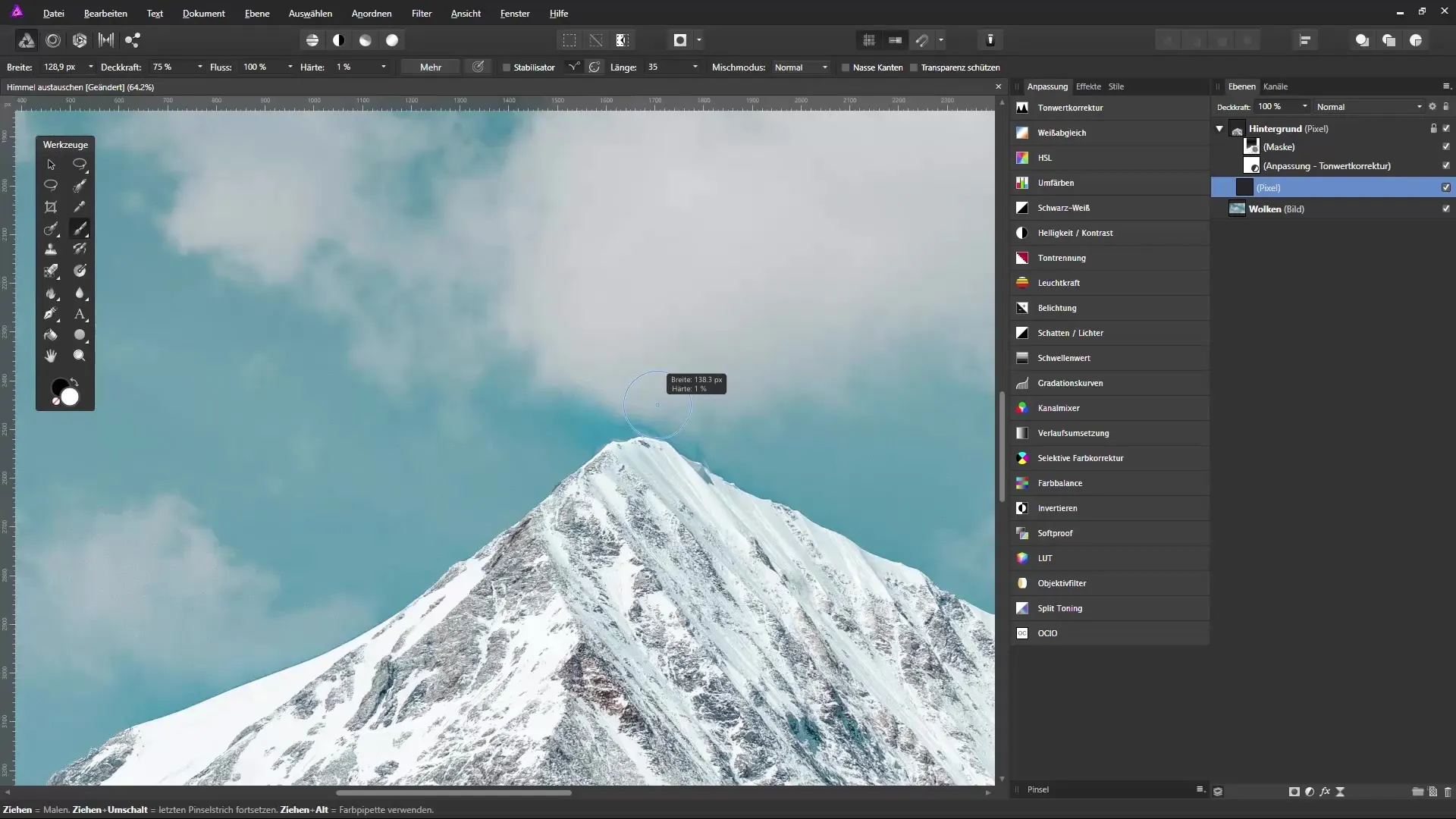Open the brush Deckkraft dropdown
The height and width of the screenshot is (819, 1456).
pos(200,67)
